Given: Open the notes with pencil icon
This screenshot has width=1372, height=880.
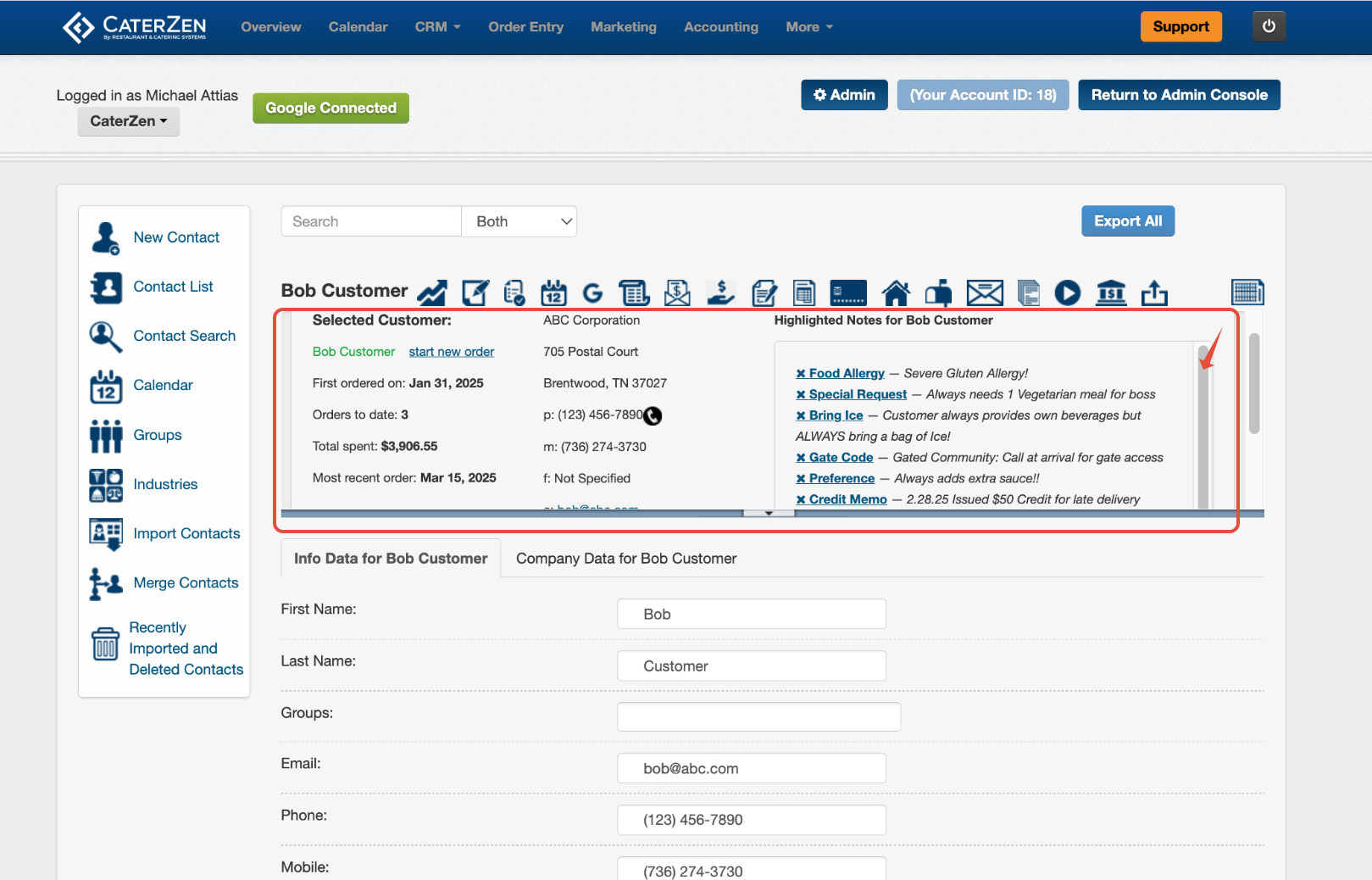Looking at the screenshot, I should (x=764, y=292).
